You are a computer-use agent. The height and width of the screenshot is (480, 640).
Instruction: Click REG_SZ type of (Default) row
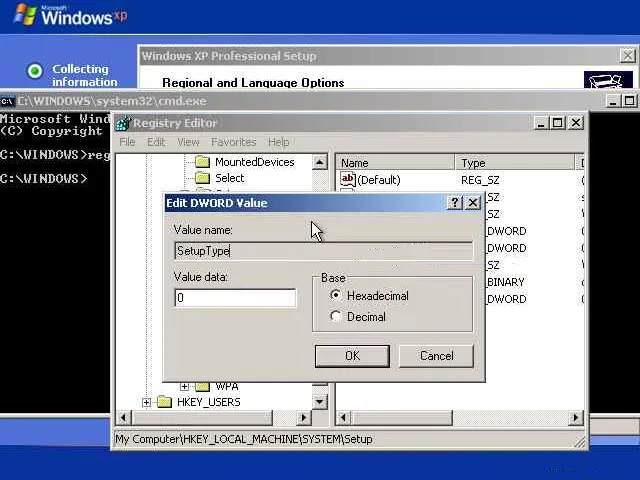click(480, 180)
